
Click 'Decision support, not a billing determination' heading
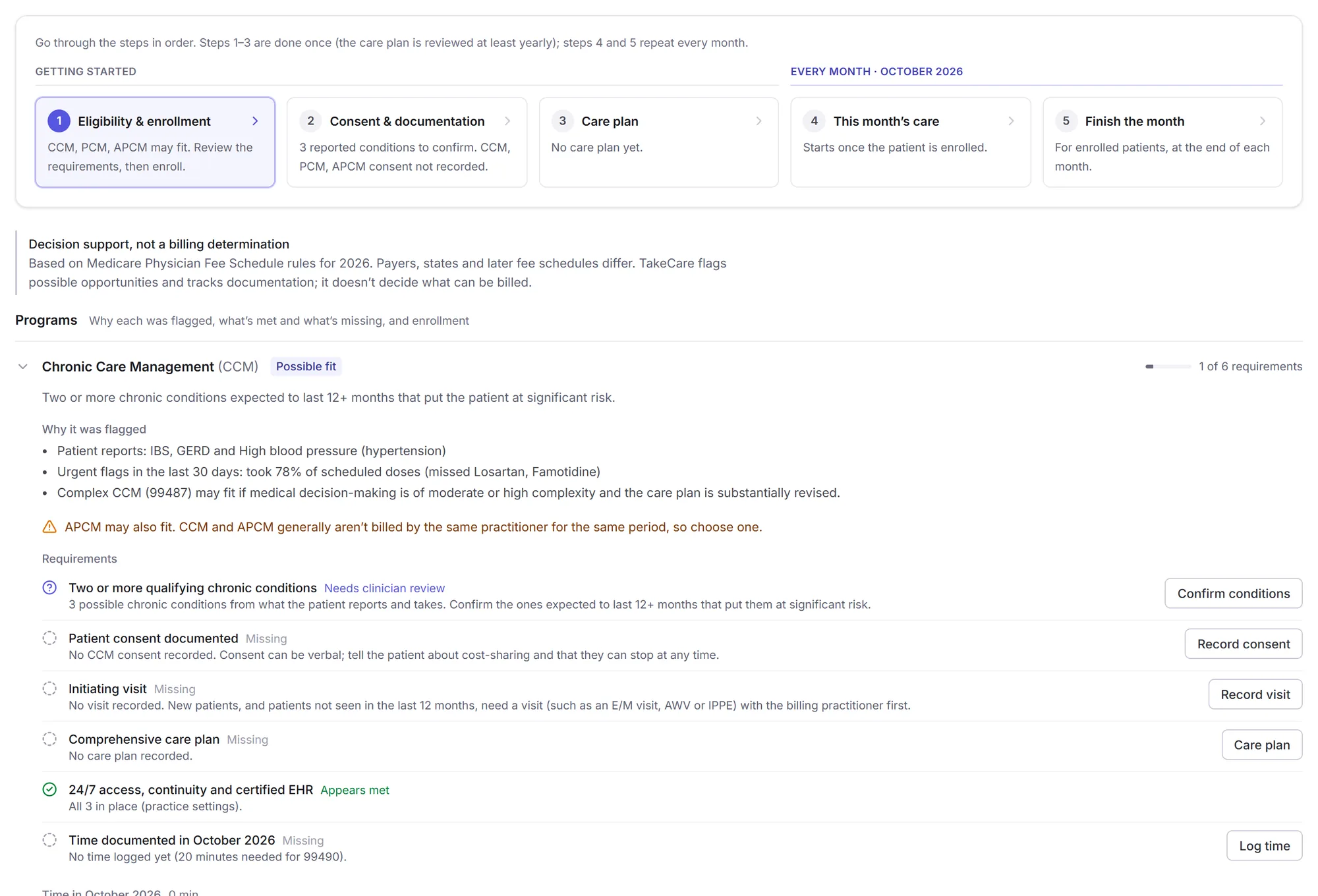(159, 244)
